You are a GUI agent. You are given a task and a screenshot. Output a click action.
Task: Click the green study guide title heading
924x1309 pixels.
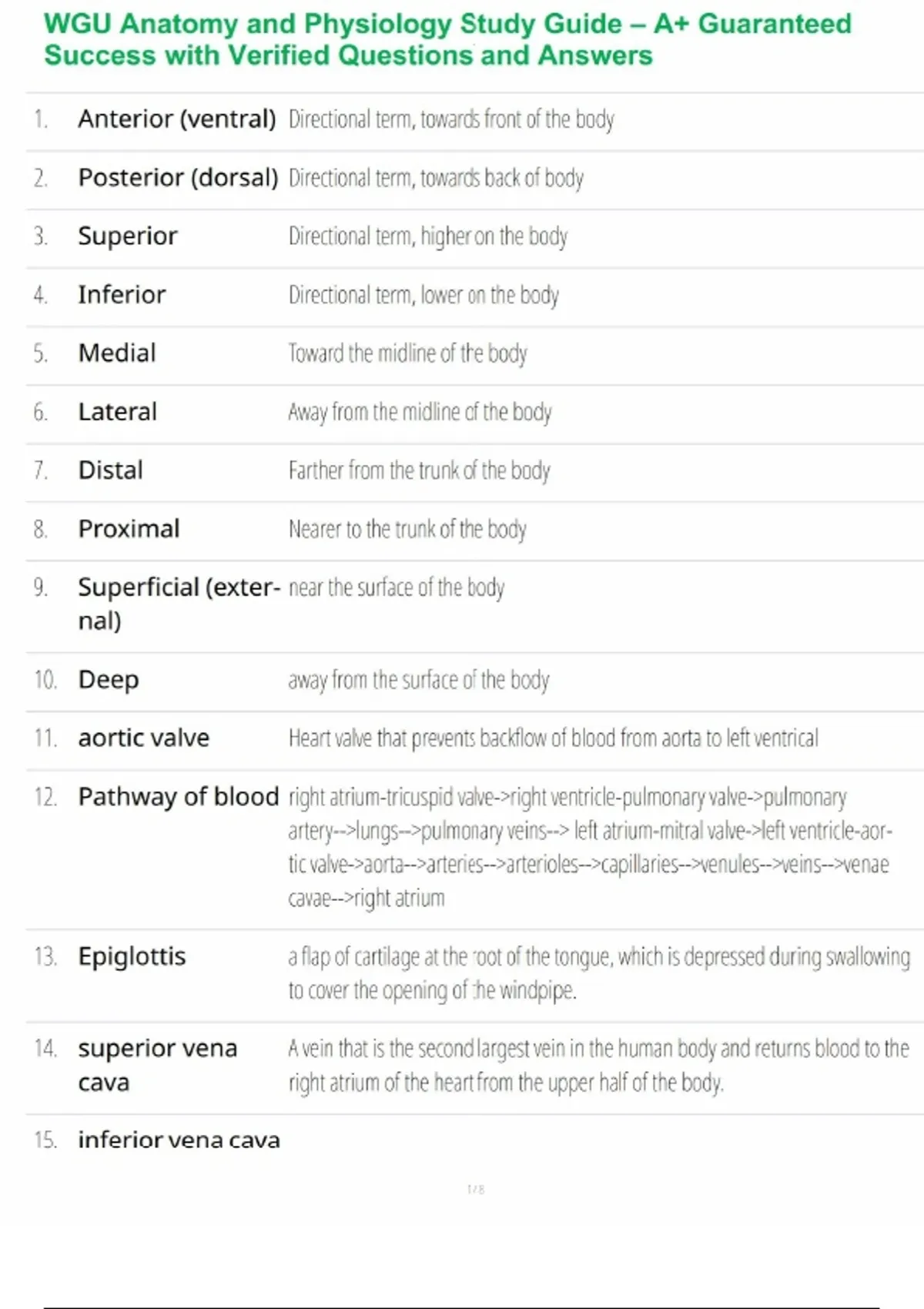pos(447,39)
